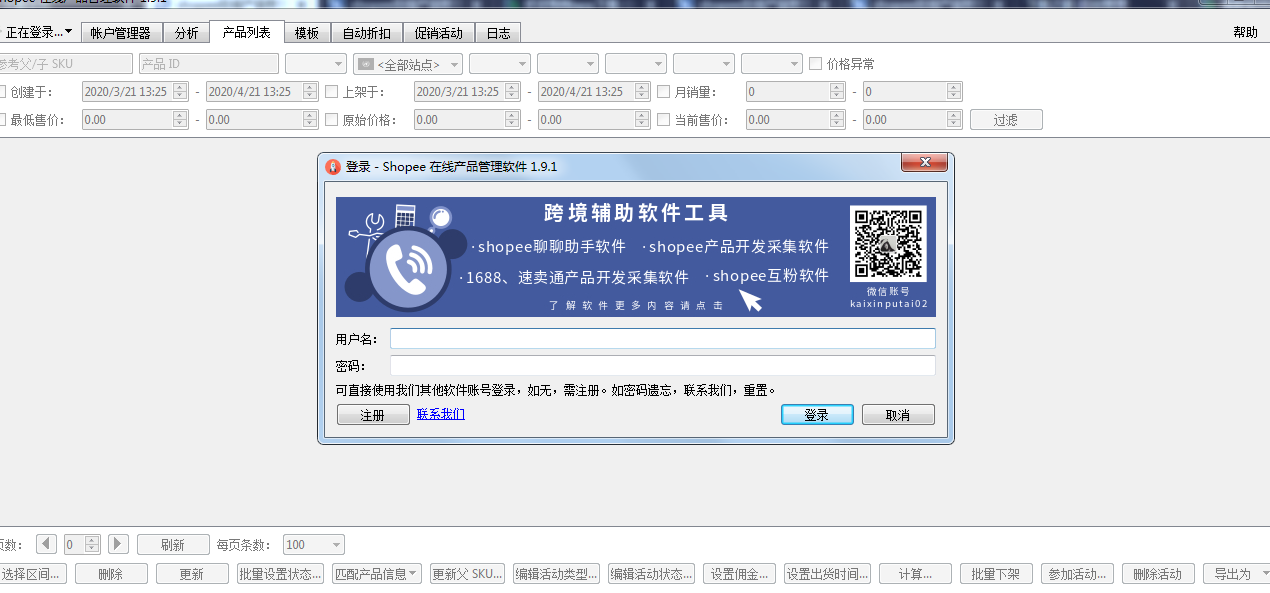Enable the 创建于 date filter checkbox
Screen dimensions: 1270x593
click(x=3, y=92)
